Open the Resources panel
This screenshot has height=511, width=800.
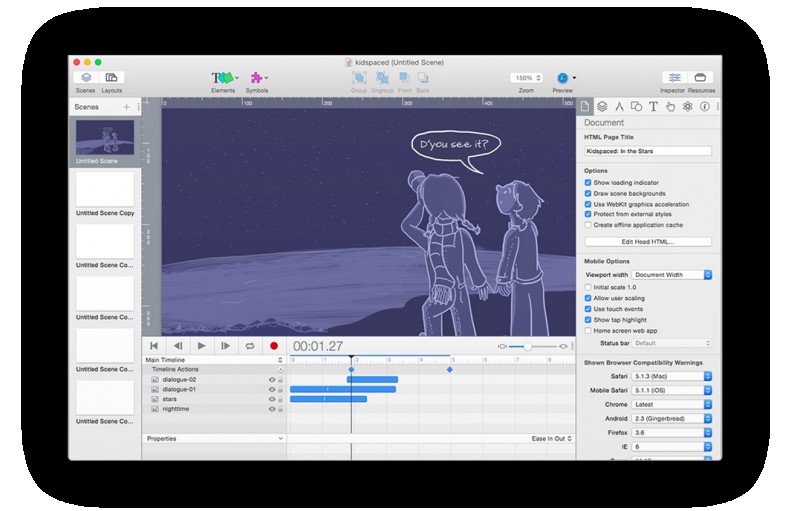tap(700, 78)
